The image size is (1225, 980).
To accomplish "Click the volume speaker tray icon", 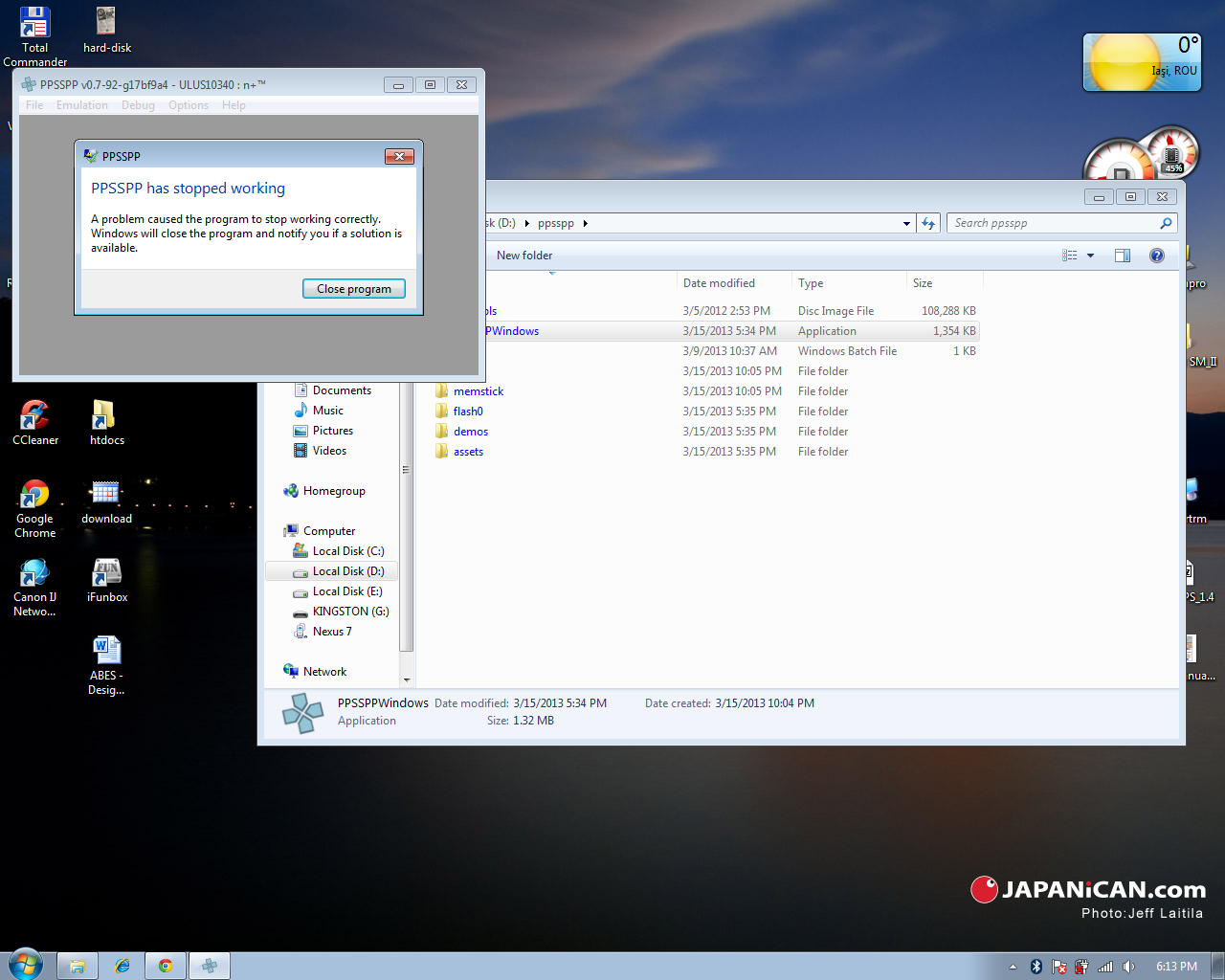I will coord(1129,967).
